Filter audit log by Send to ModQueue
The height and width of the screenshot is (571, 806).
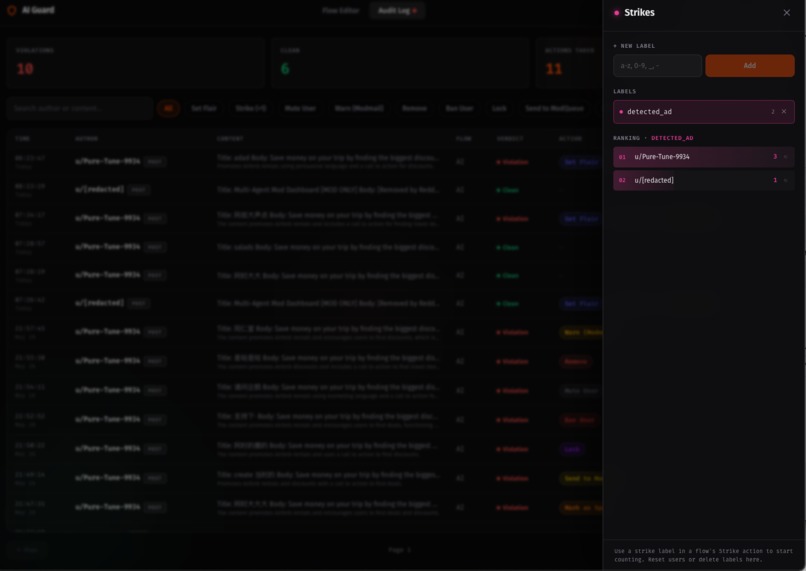[x=554, y=108]
